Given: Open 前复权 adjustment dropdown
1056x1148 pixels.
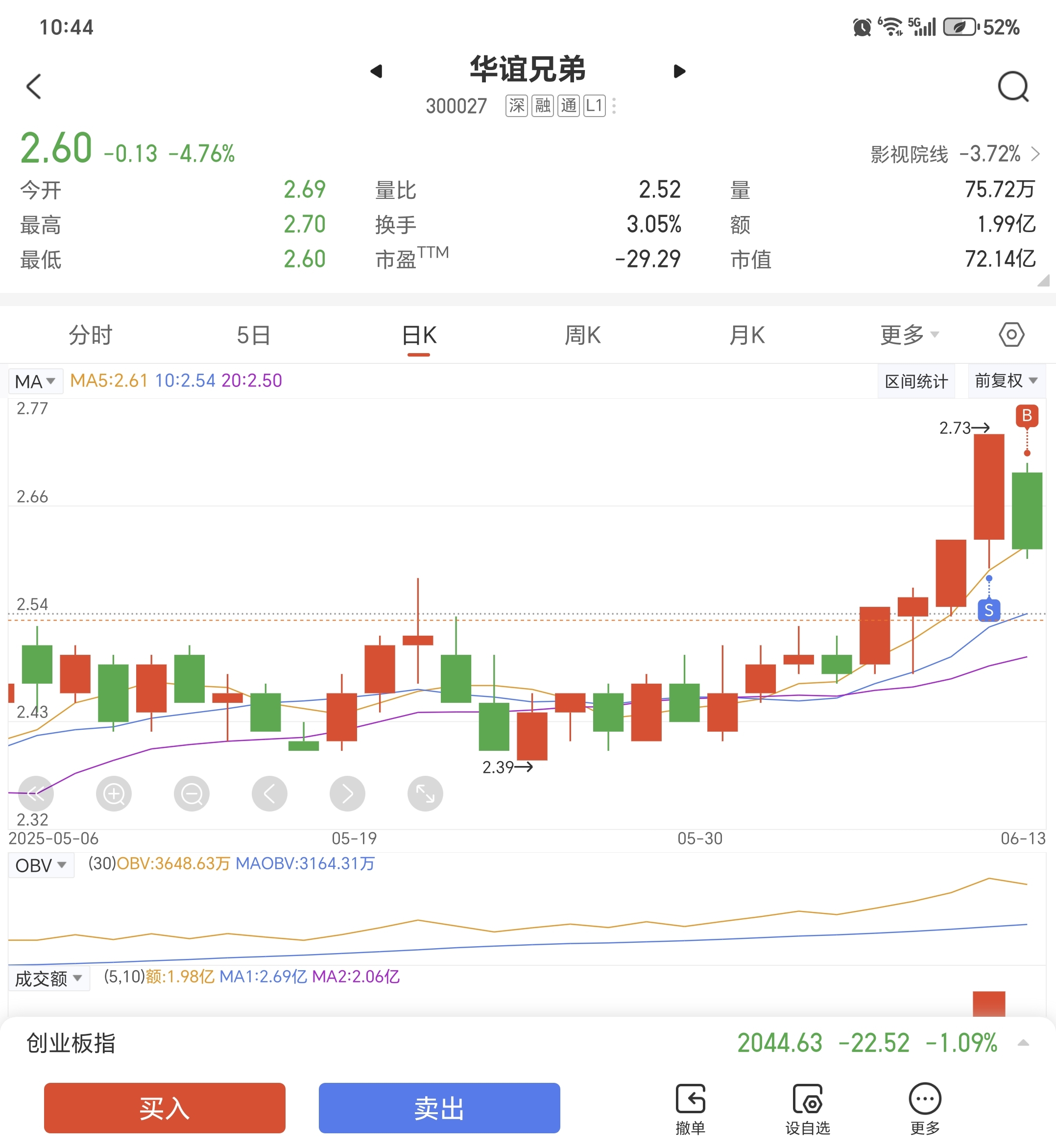Looking at the screenshot, I should coord(1006,381).
